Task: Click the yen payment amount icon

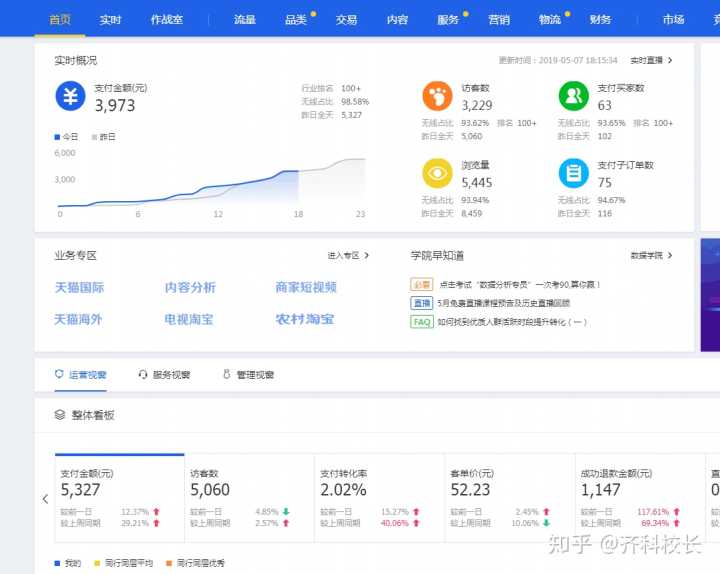Action: click(71, 97)
